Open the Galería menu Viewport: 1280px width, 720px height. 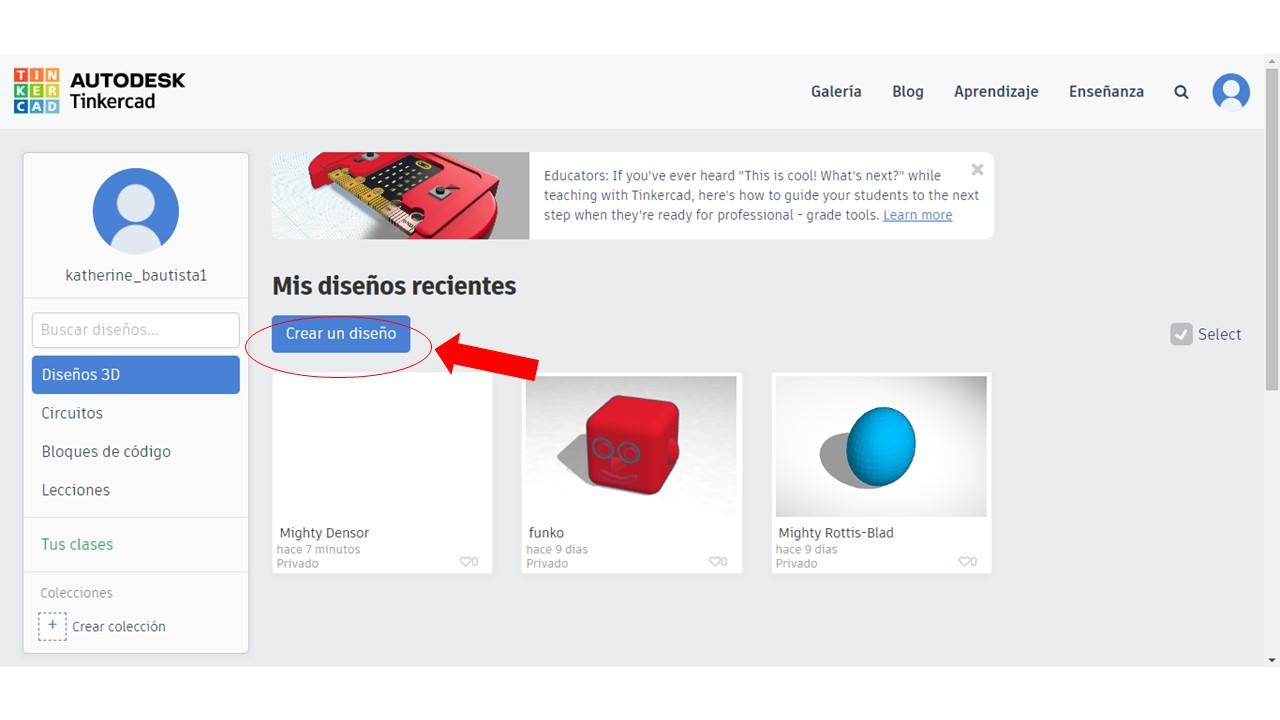836,91
